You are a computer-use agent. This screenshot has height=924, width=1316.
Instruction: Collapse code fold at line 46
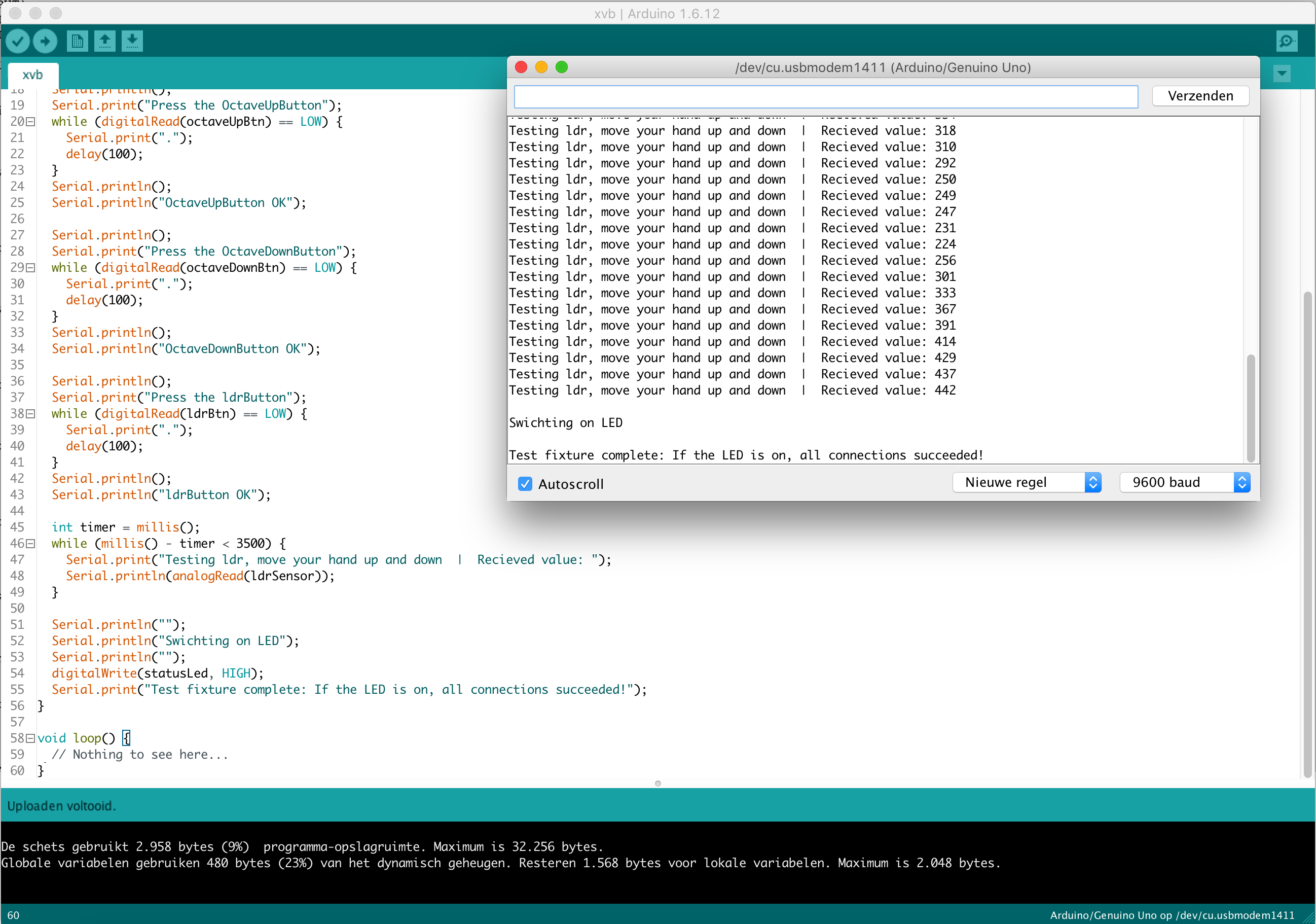[x=31, y=543]
